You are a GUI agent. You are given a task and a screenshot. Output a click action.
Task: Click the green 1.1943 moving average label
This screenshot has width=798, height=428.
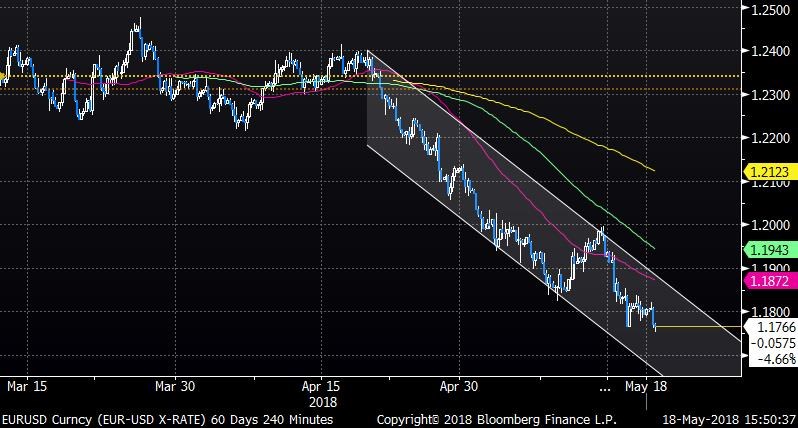tap(770, 250)
